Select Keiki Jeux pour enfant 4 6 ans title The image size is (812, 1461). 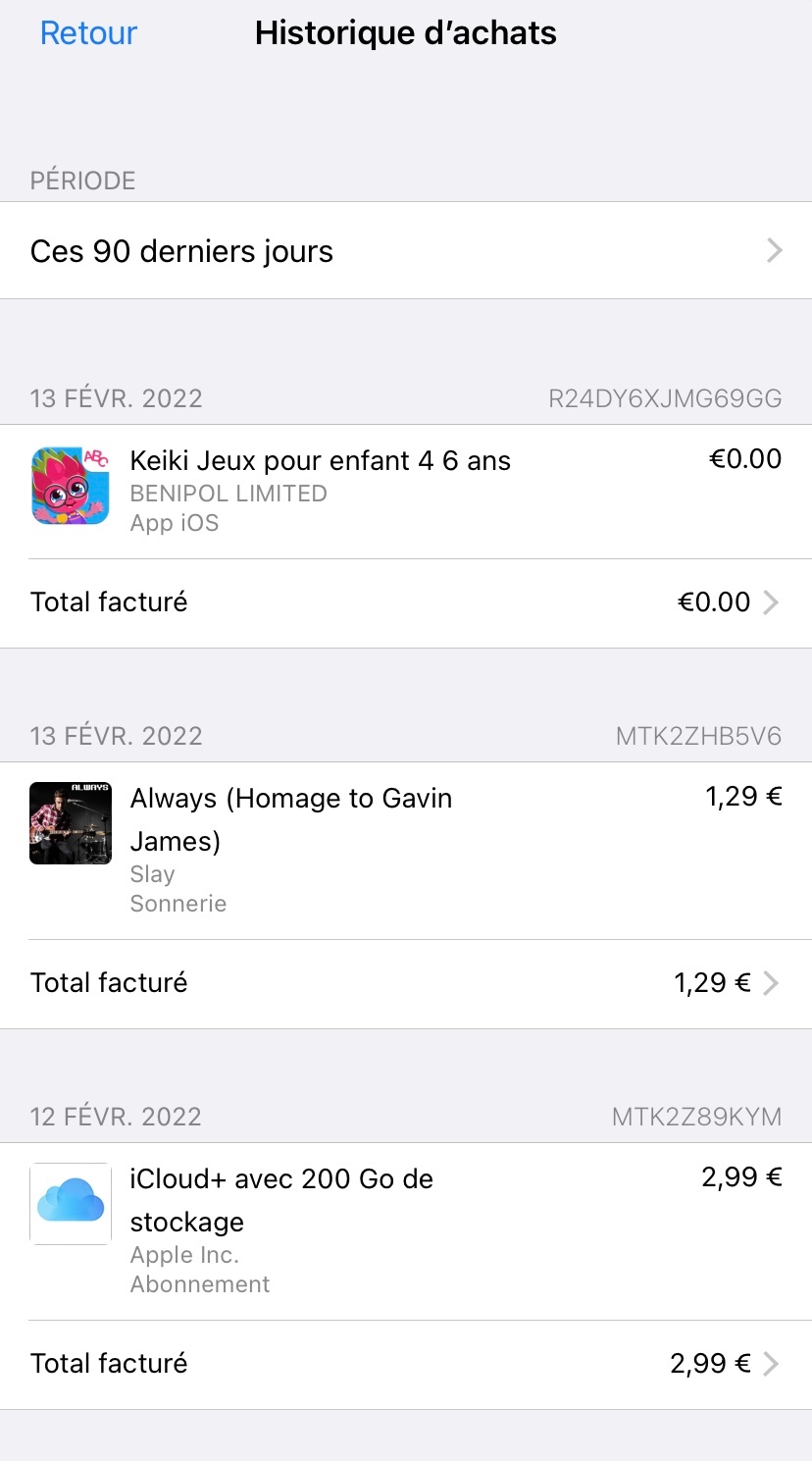coord(320,461)
